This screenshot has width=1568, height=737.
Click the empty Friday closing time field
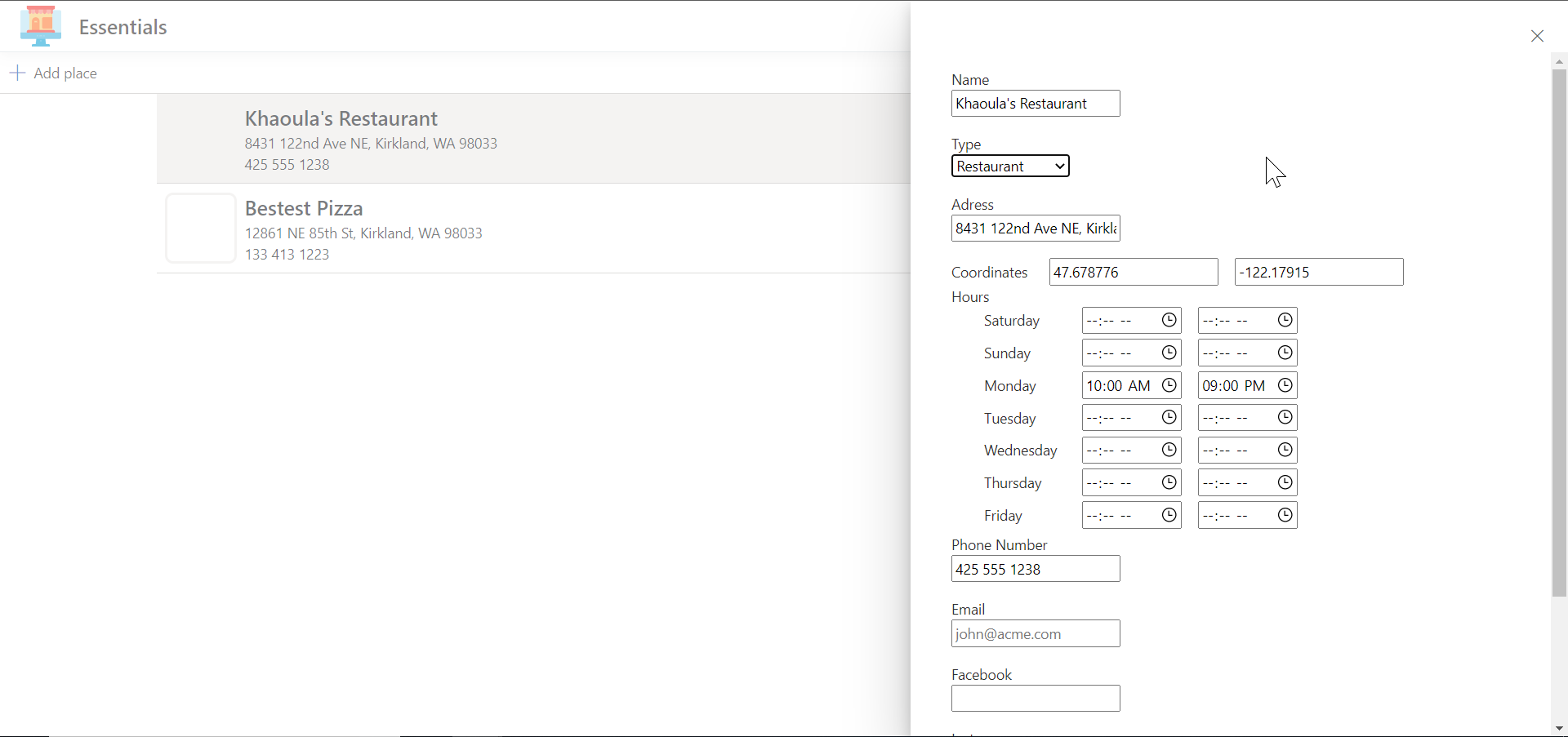point(1248,516)
